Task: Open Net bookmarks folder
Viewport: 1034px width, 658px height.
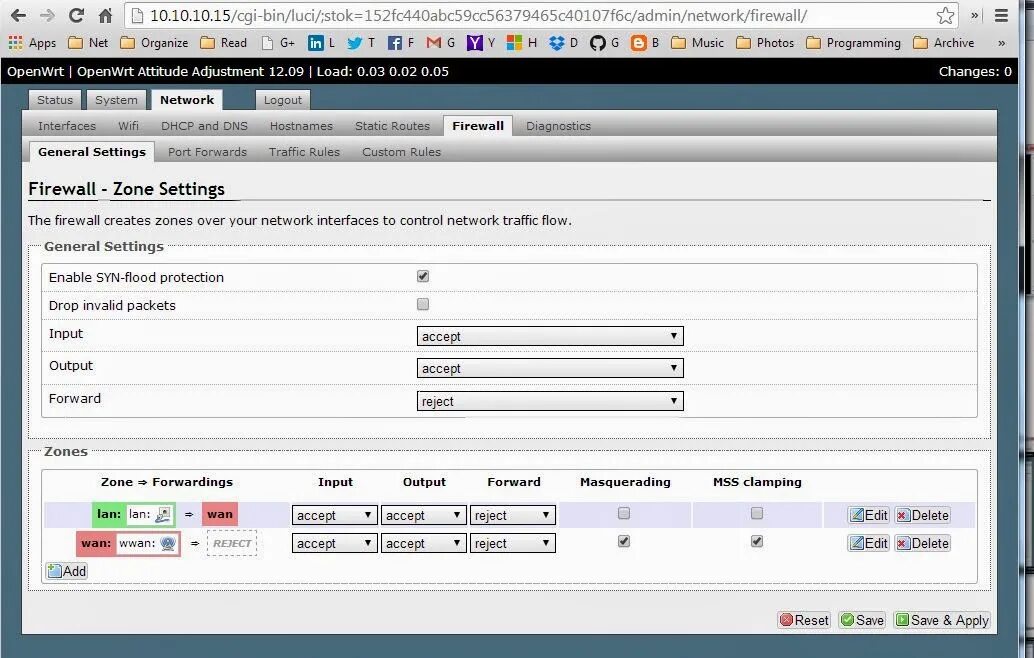Action: click(88, 43)
